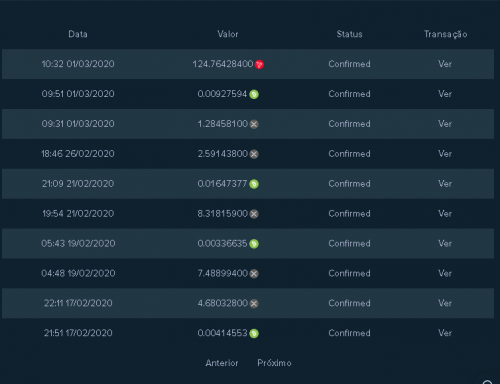Click the Status column header

point(349,34)
